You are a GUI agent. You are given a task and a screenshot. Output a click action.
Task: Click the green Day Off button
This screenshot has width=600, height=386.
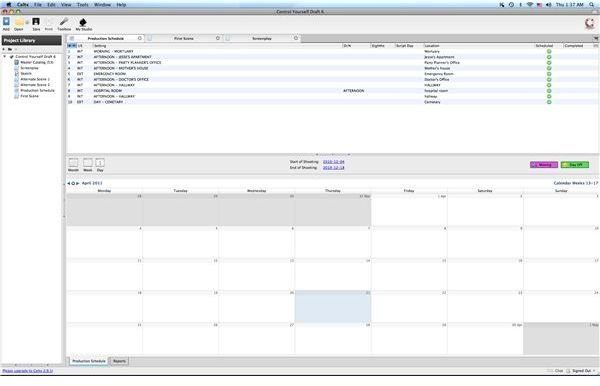pyautogui.click(x=575, y=164)
